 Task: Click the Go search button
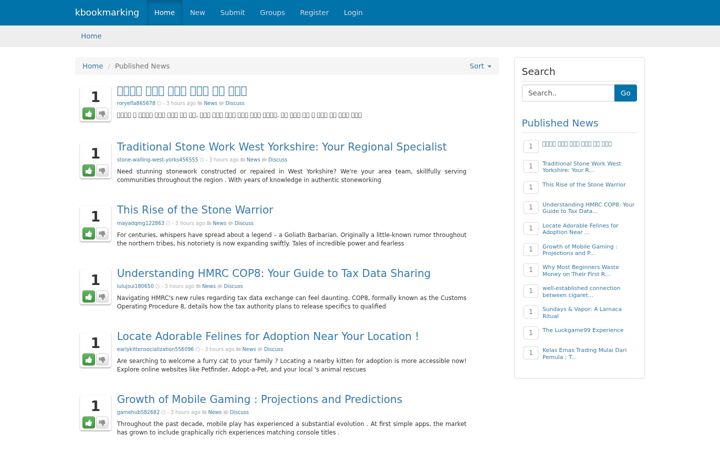tap(625, 93)
